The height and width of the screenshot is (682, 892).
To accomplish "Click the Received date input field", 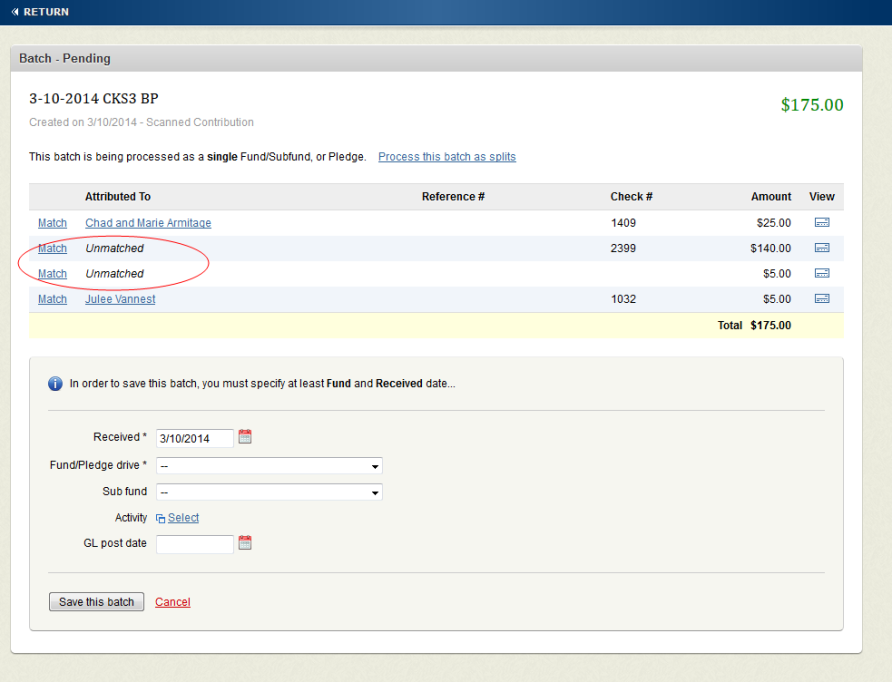I will pyautogui.click(x=195, y=439).
